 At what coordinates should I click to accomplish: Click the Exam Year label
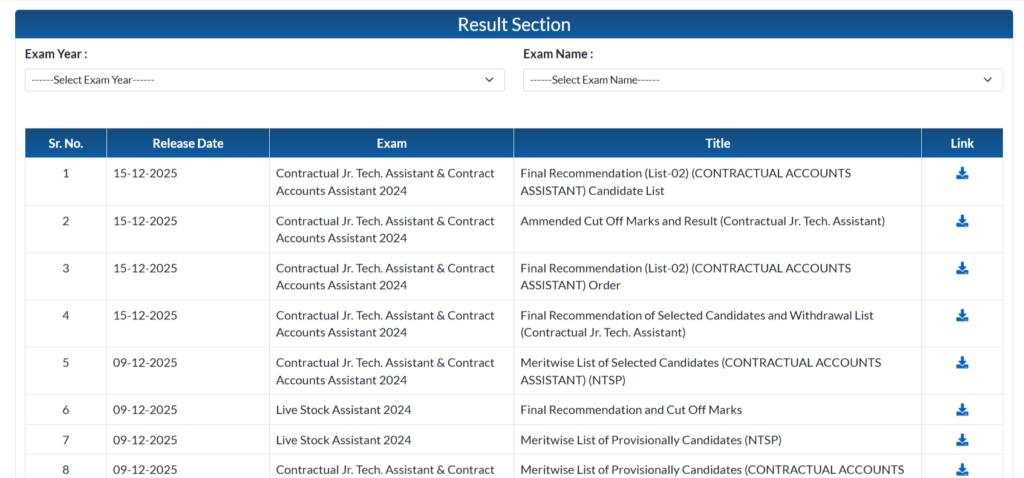(56, 54)
